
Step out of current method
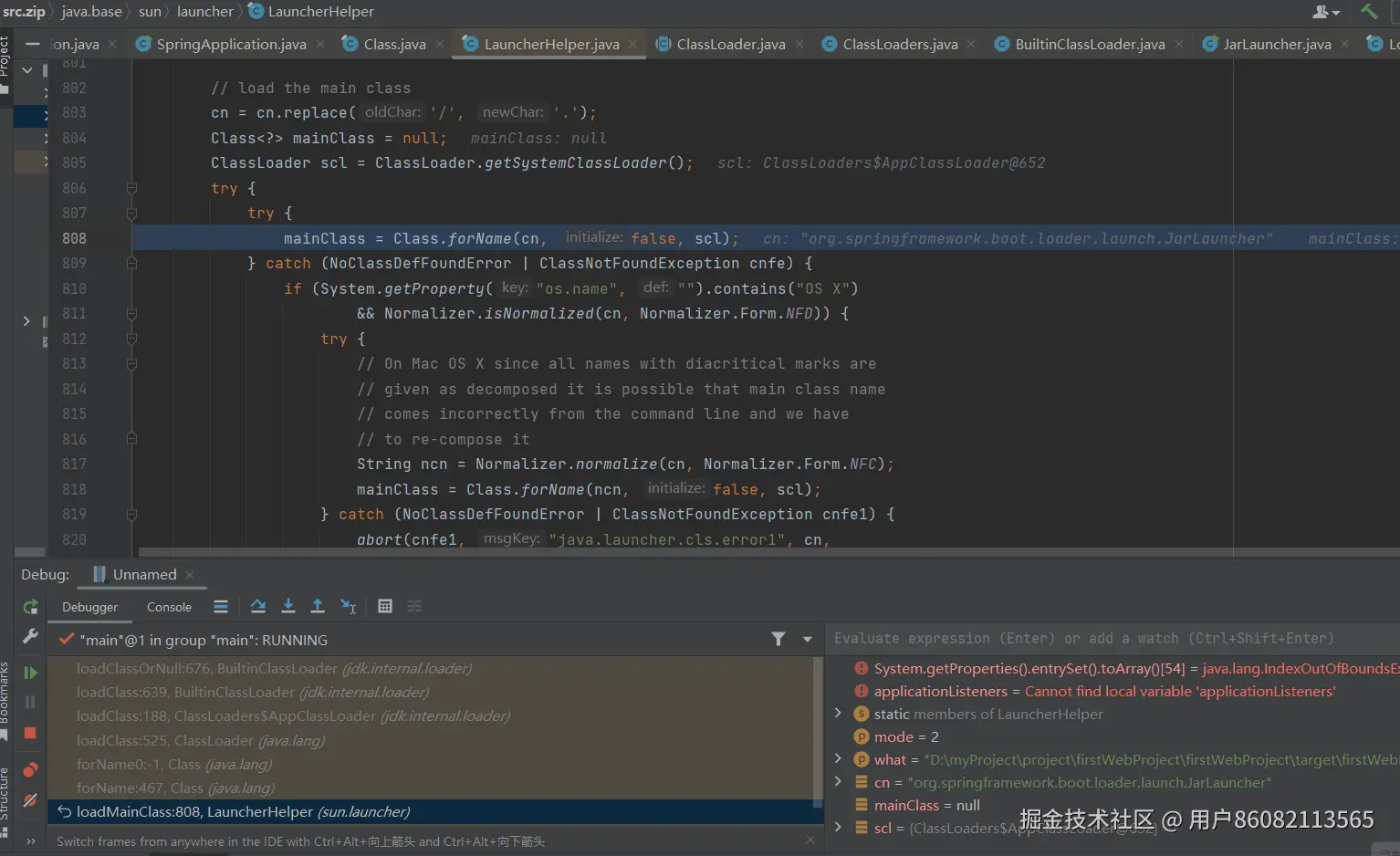coord(318,606)
